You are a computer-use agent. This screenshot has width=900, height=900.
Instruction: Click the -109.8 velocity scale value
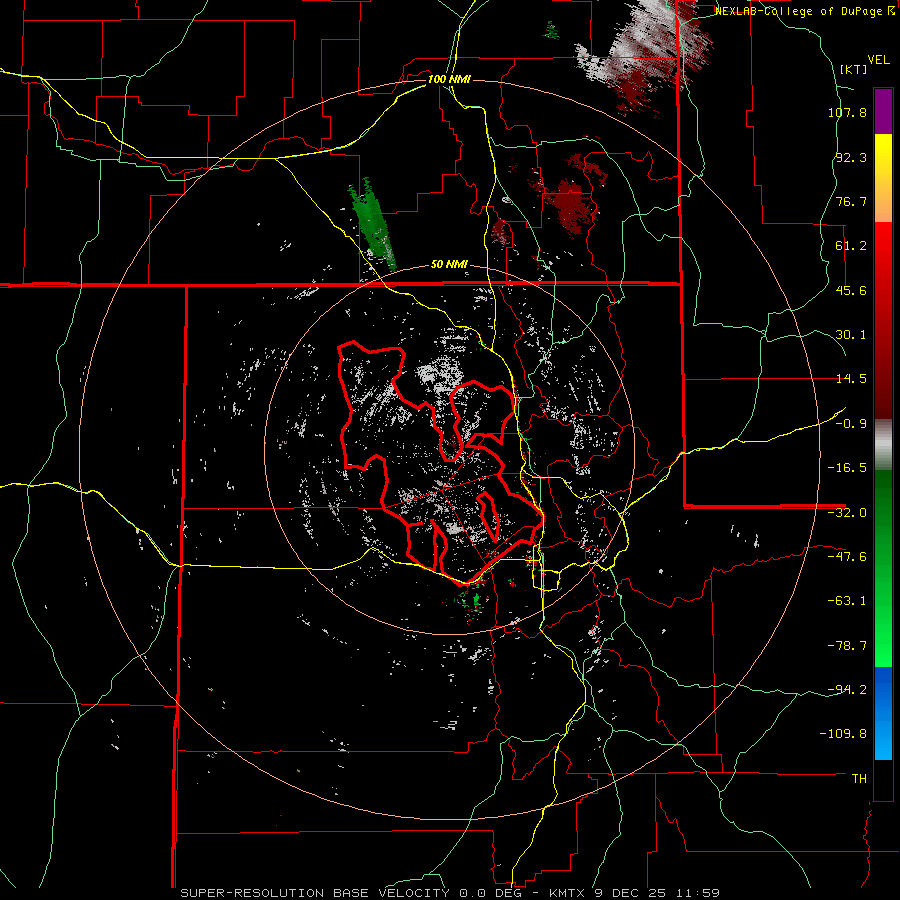coord(843,734)
